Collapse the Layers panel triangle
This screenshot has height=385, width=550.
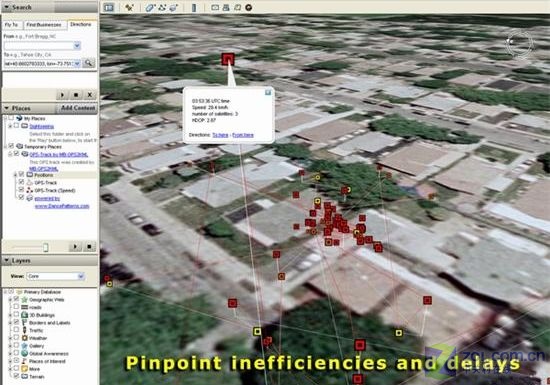[6, 261]
